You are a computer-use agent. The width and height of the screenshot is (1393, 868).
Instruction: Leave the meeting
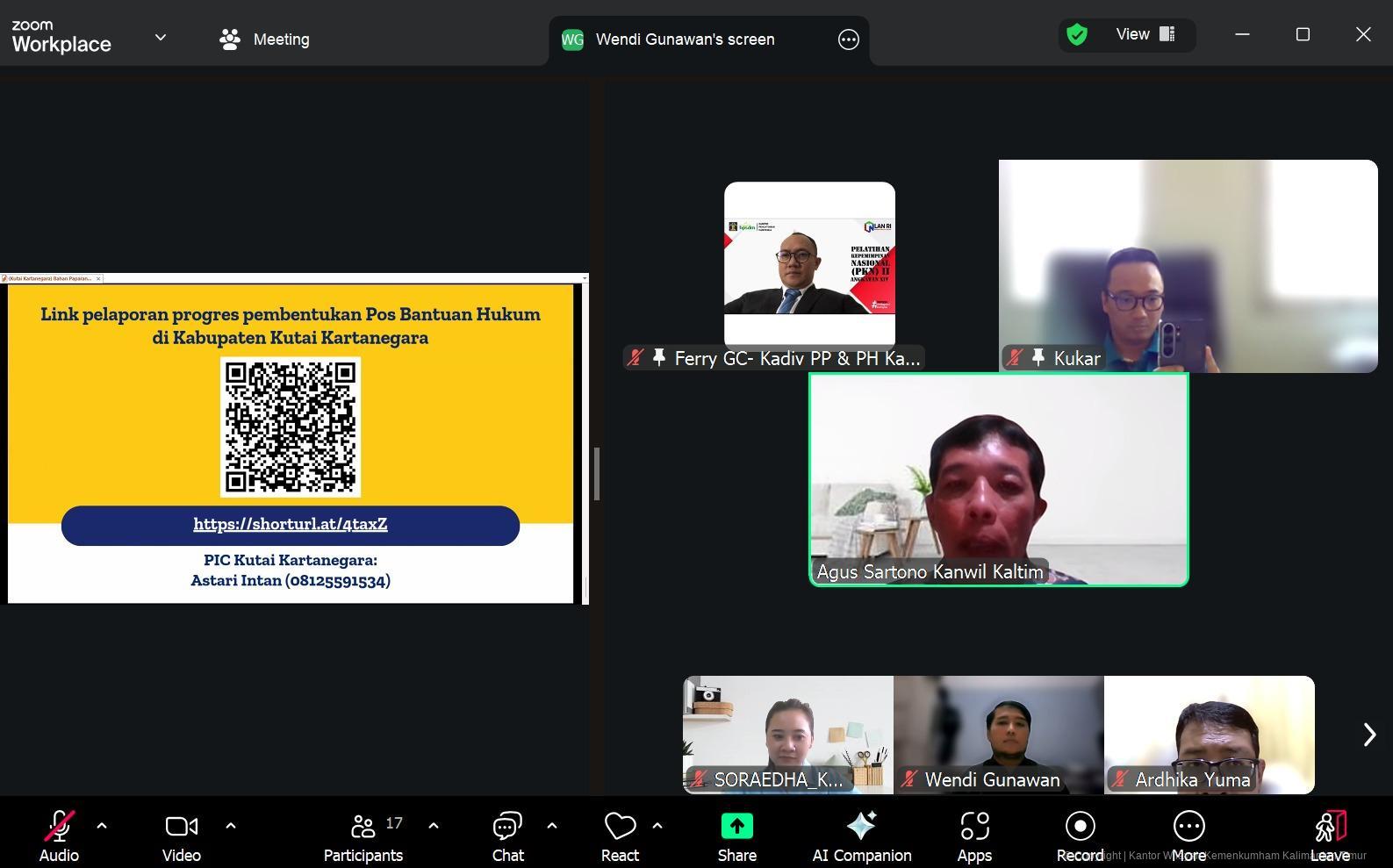point(1330,836)
